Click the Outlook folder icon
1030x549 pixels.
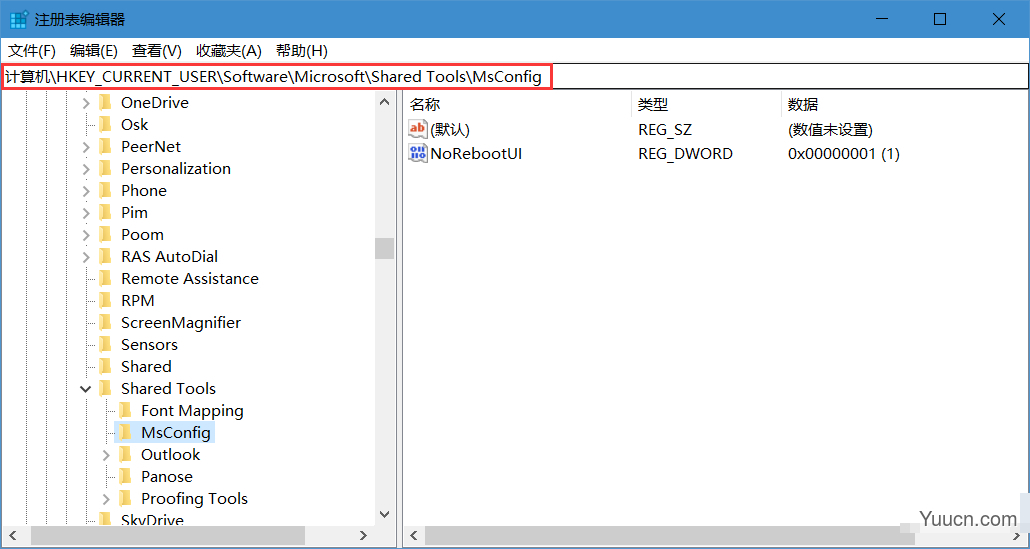(125, 454)
